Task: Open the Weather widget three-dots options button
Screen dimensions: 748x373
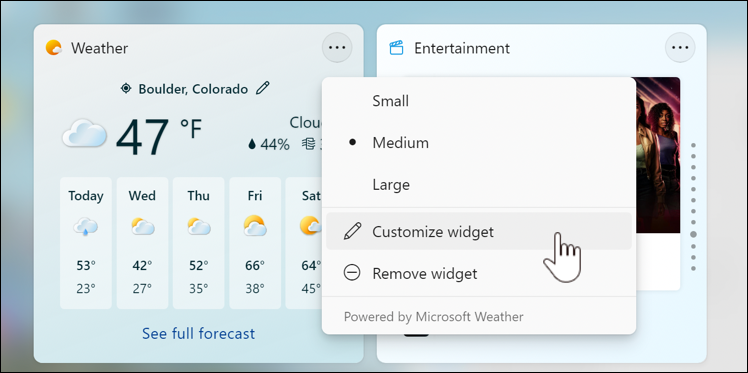Action: [x=337, y=48]
